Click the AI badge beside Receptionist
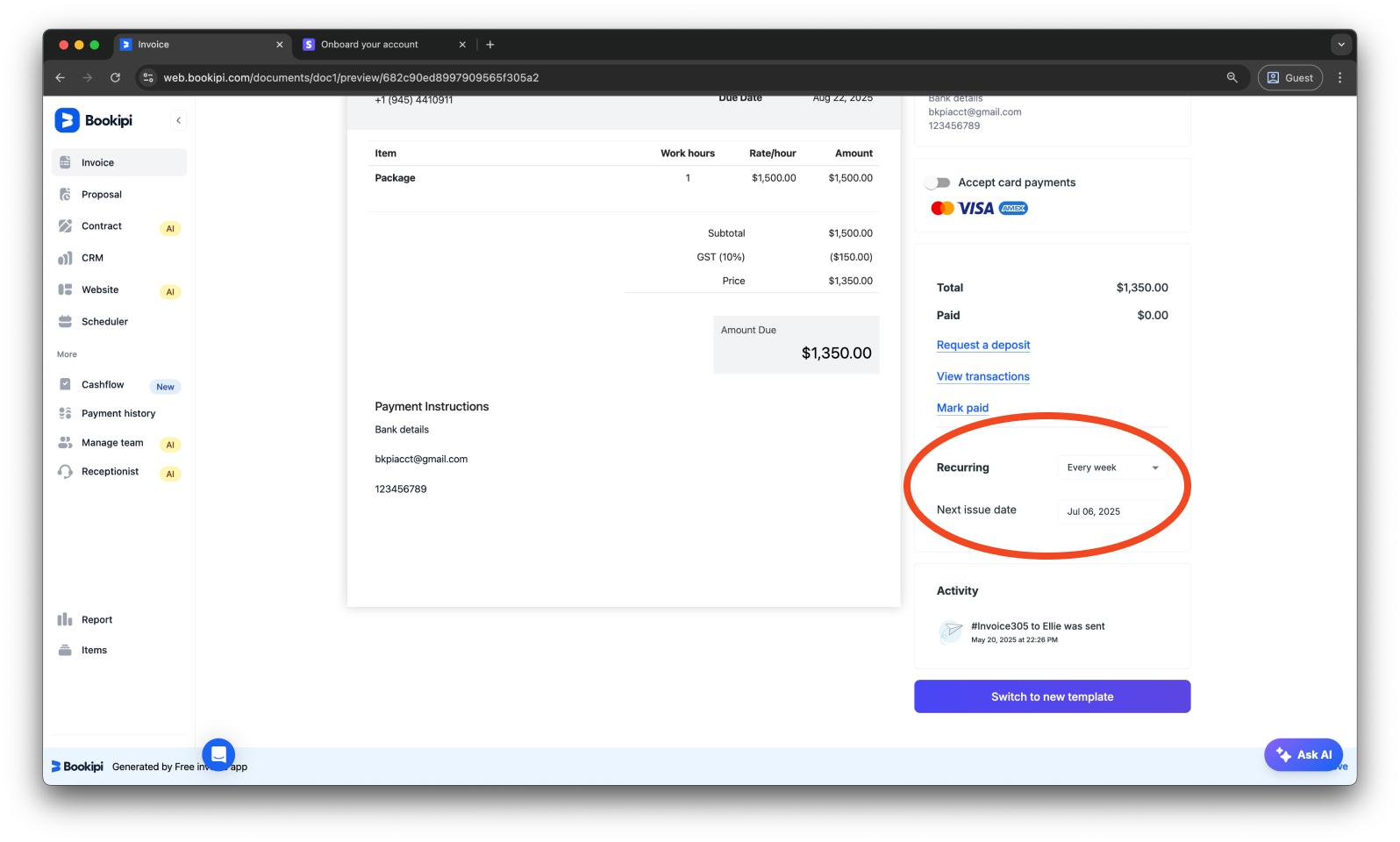This screenshot has width=1400, height=842. (170, 474)
